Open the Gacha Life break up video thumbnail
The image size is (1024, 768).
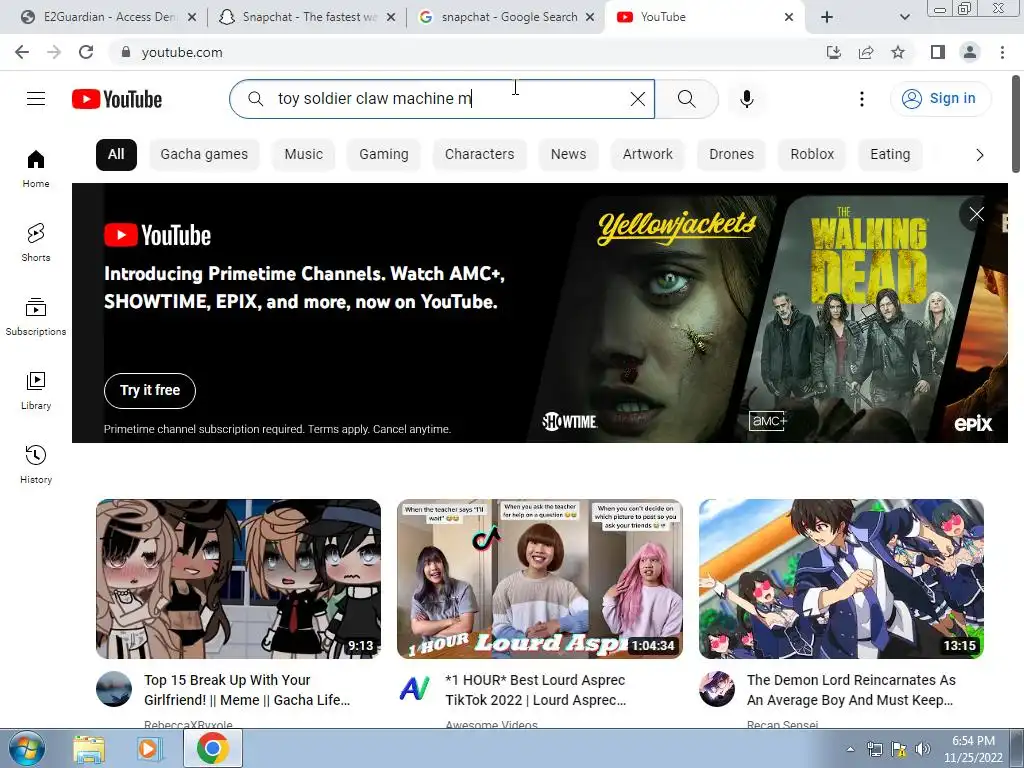point(238,579)
